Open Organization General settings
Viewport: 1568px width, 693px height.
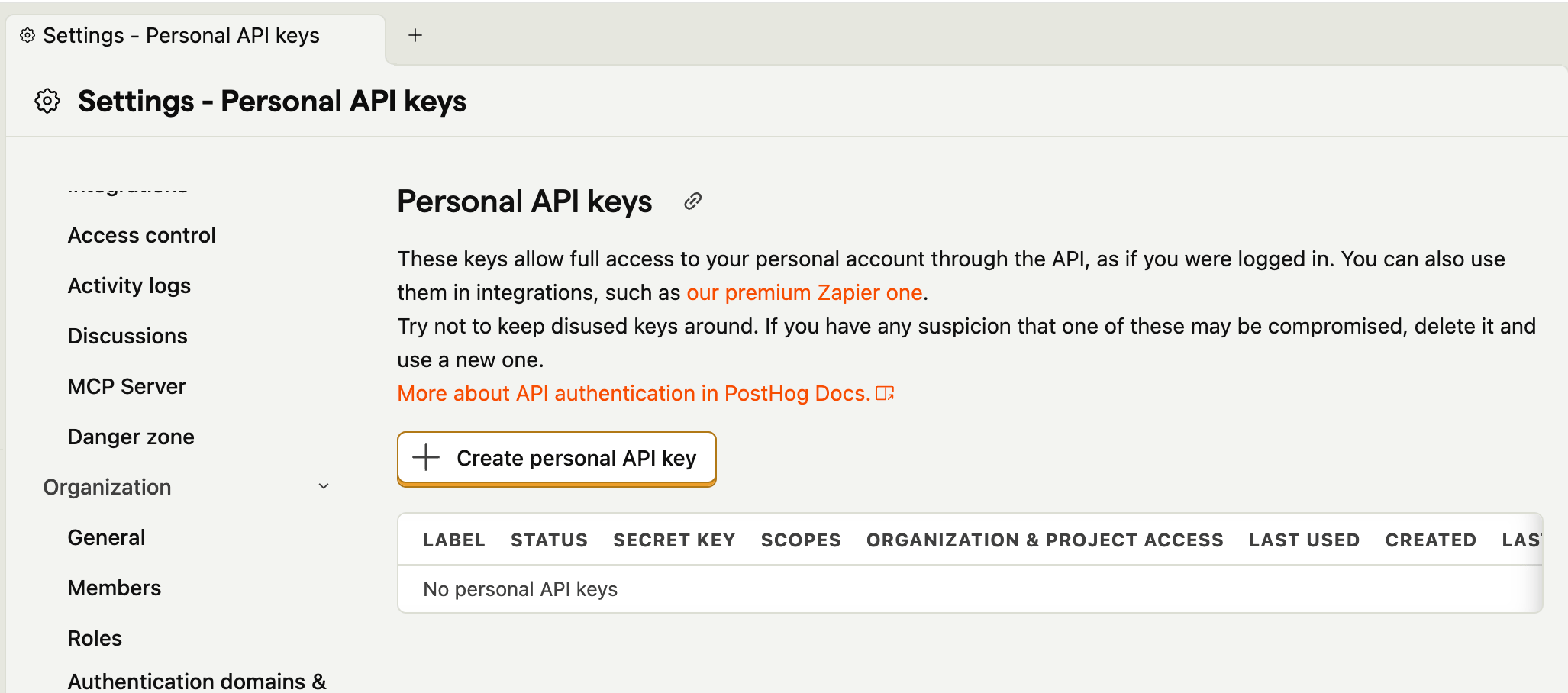coord(106,537)
